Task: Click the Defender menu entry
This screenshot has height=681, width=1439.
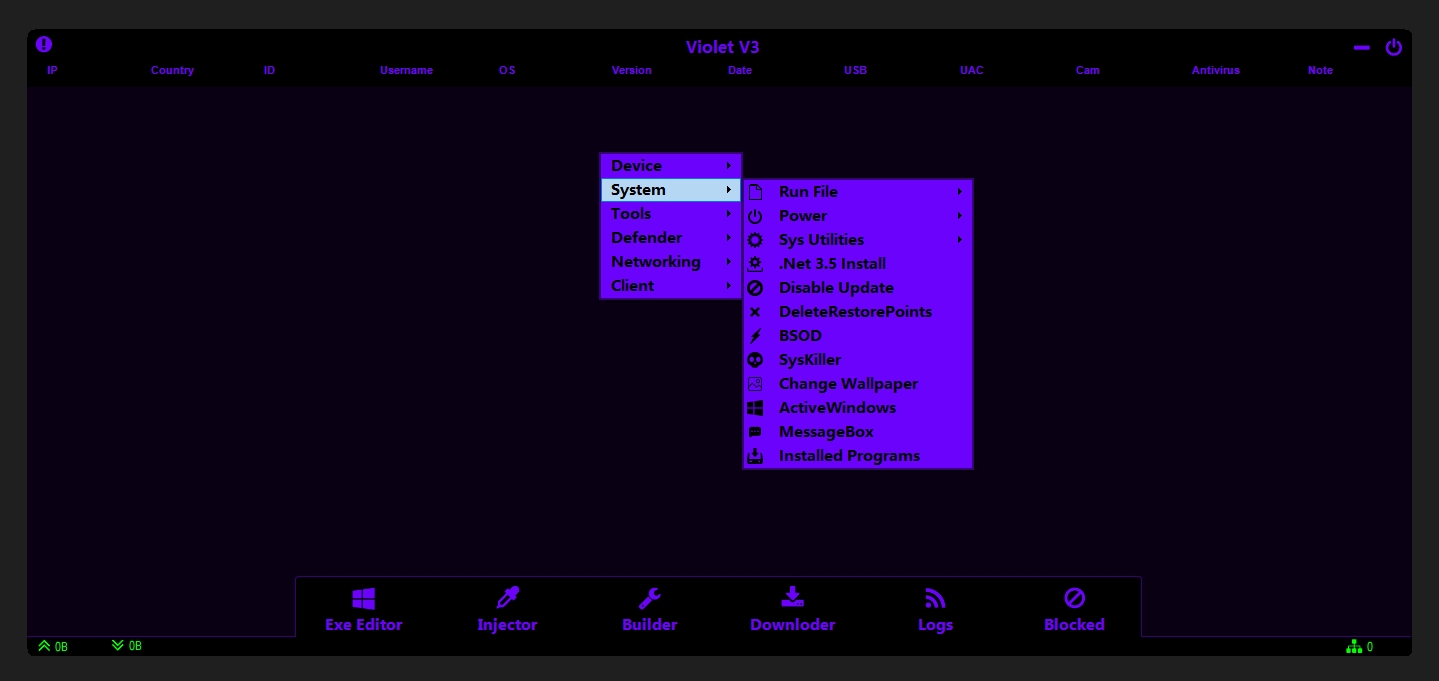Action: click(647, 238)
